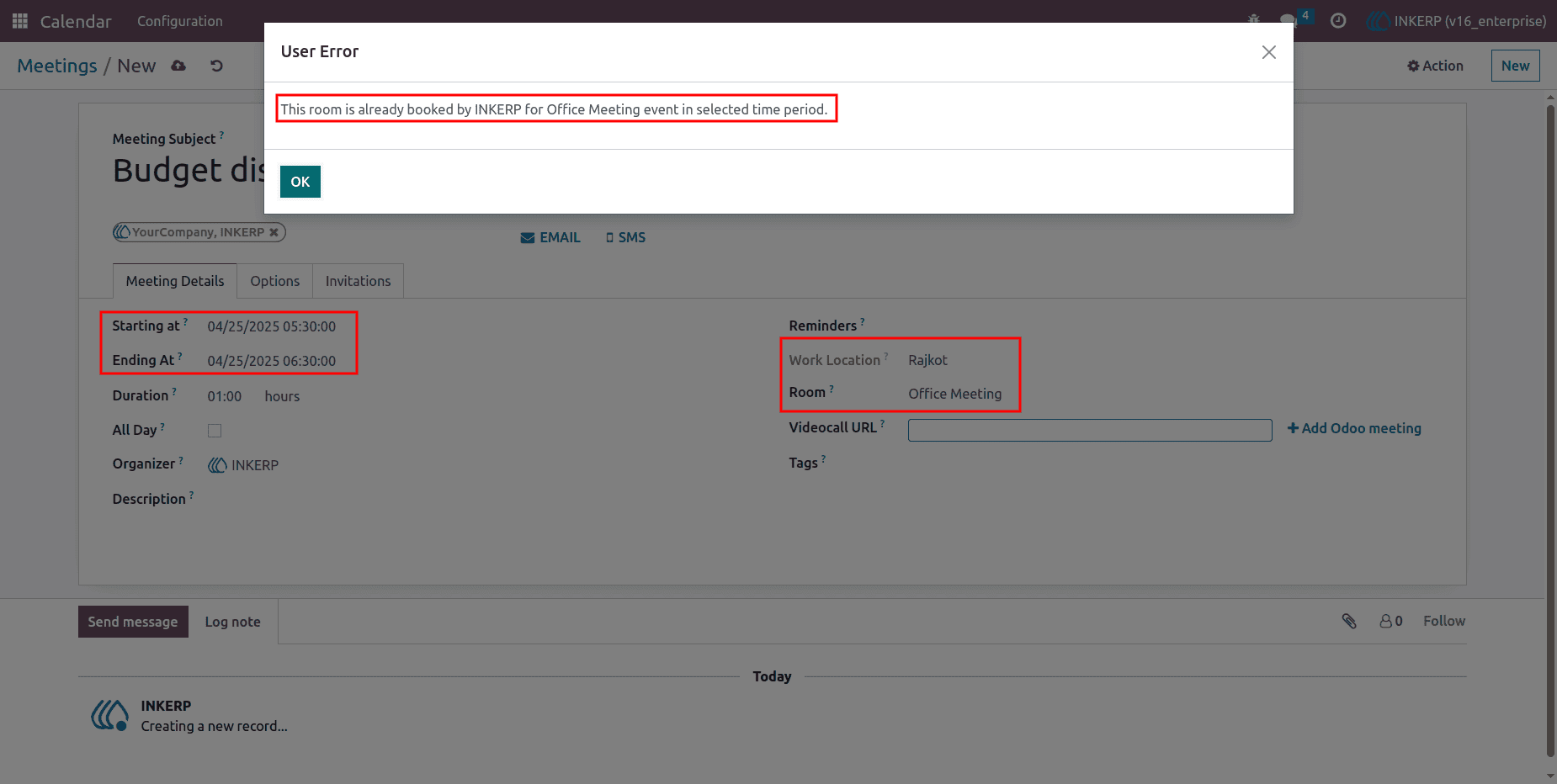The image size is (1557, 784).
Task: Close the User Error dialog with X
Action: point(1269,52)
